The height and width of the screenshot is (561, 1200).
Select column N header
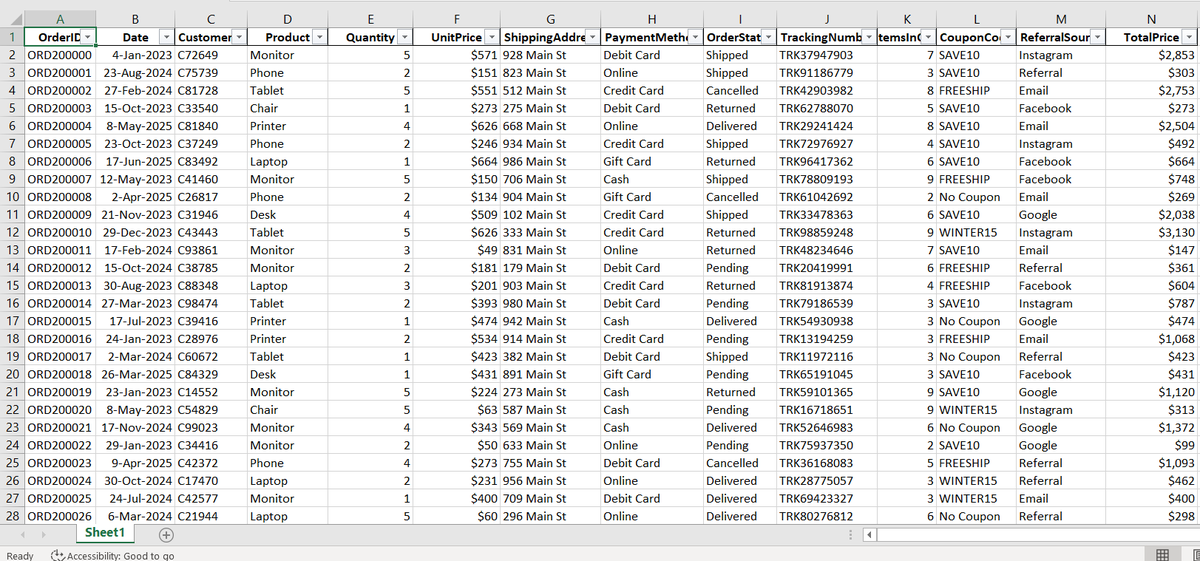1152,18
